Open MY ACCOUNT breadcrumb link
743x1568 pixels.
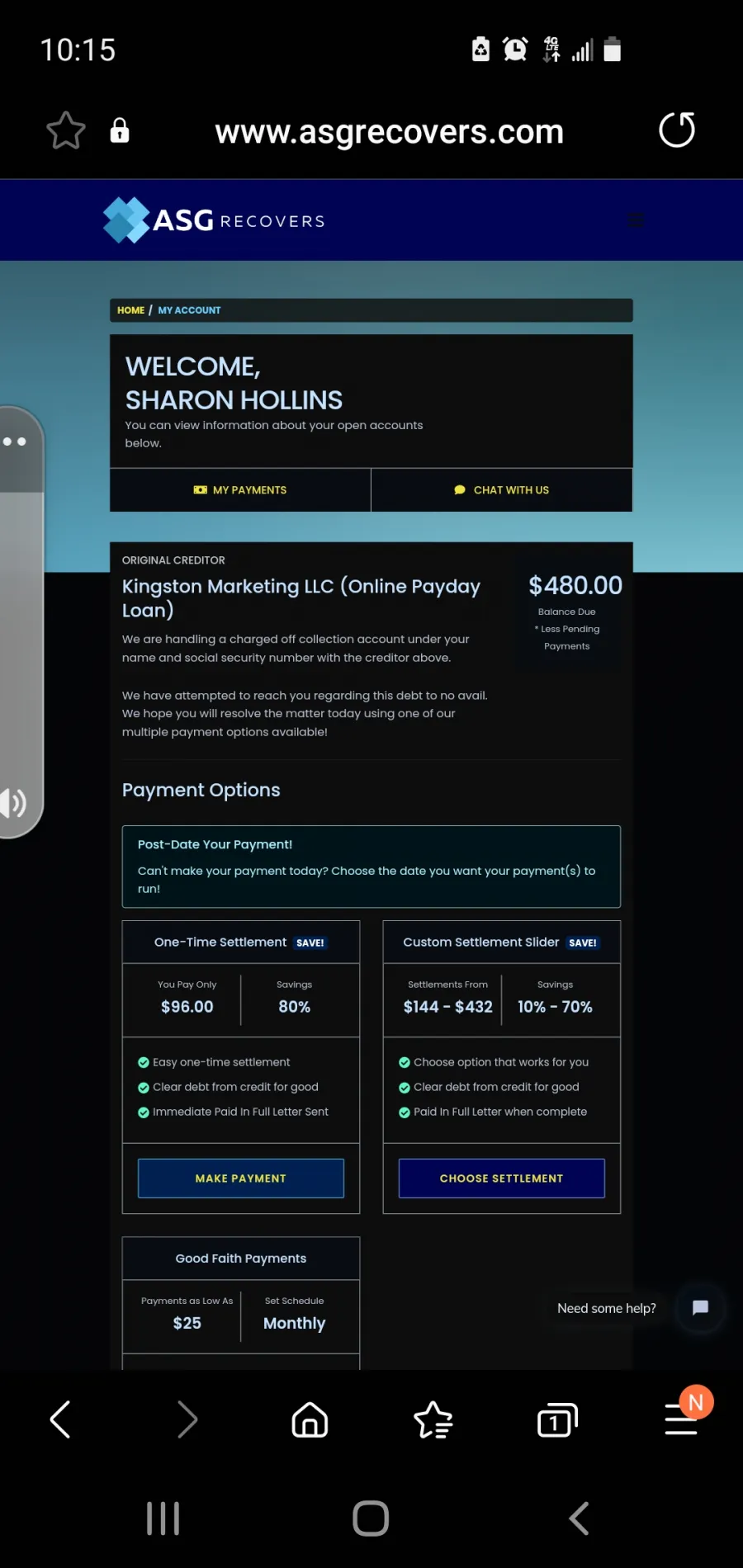(189, 310)
